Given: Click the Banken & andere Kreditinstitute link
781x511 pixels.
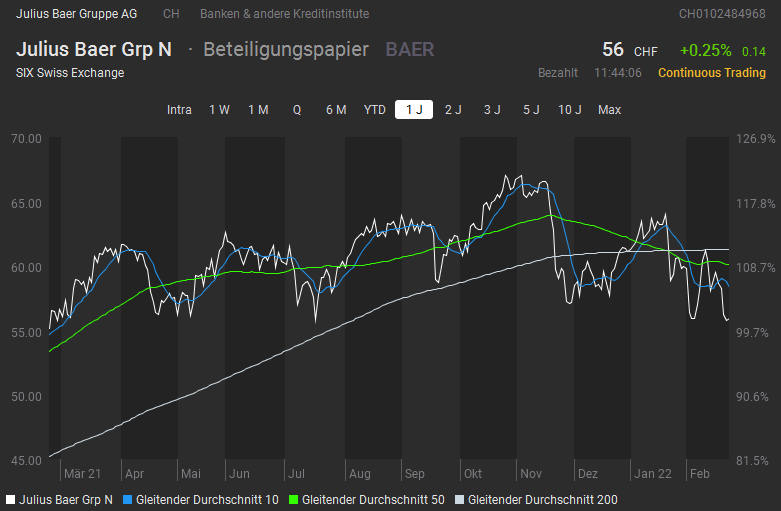Looking at the screenshot, I should click(x=284, y=14).
